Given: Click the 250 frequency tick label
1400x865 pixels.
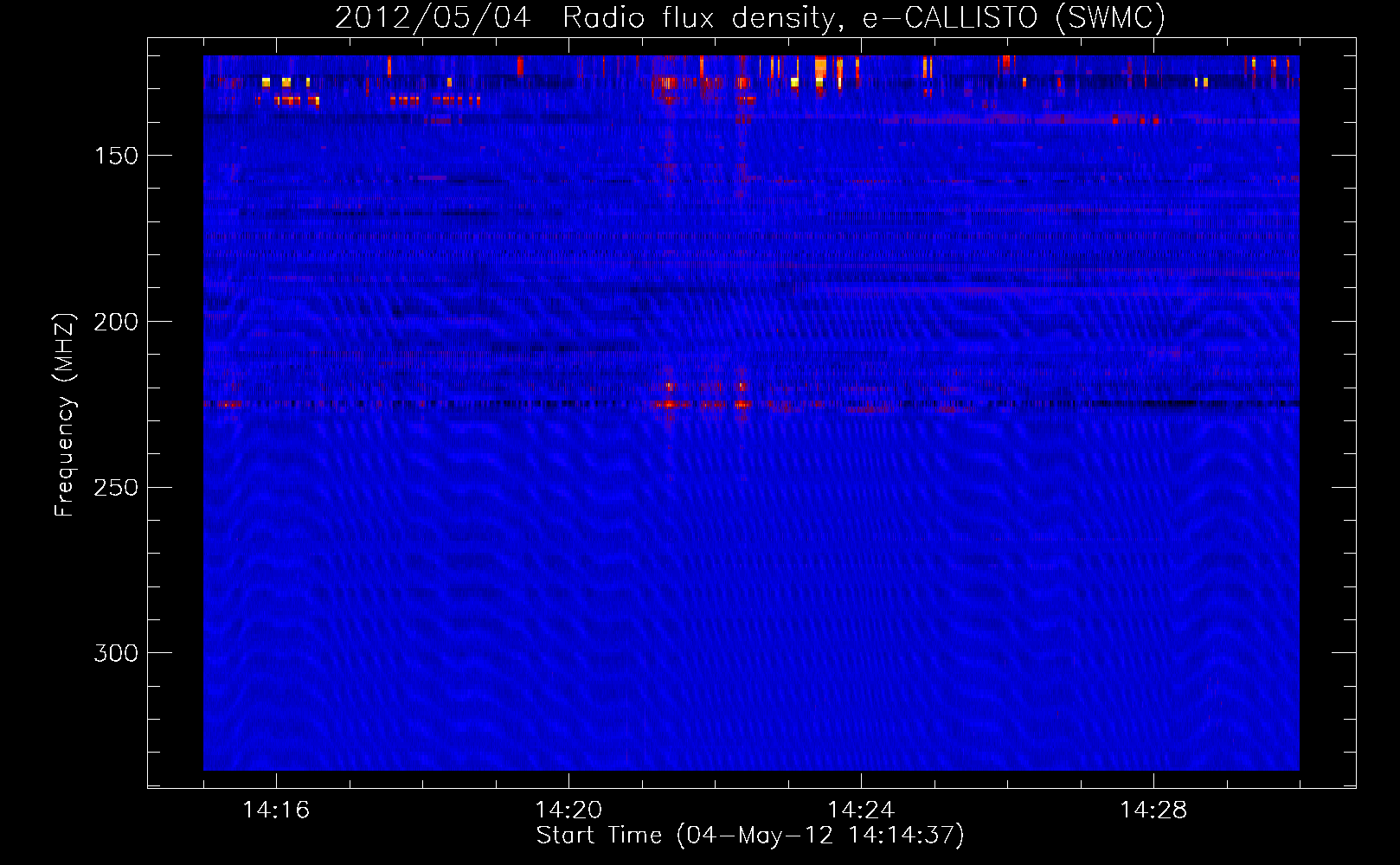Looking at the screenshot, I should [116, 488].
